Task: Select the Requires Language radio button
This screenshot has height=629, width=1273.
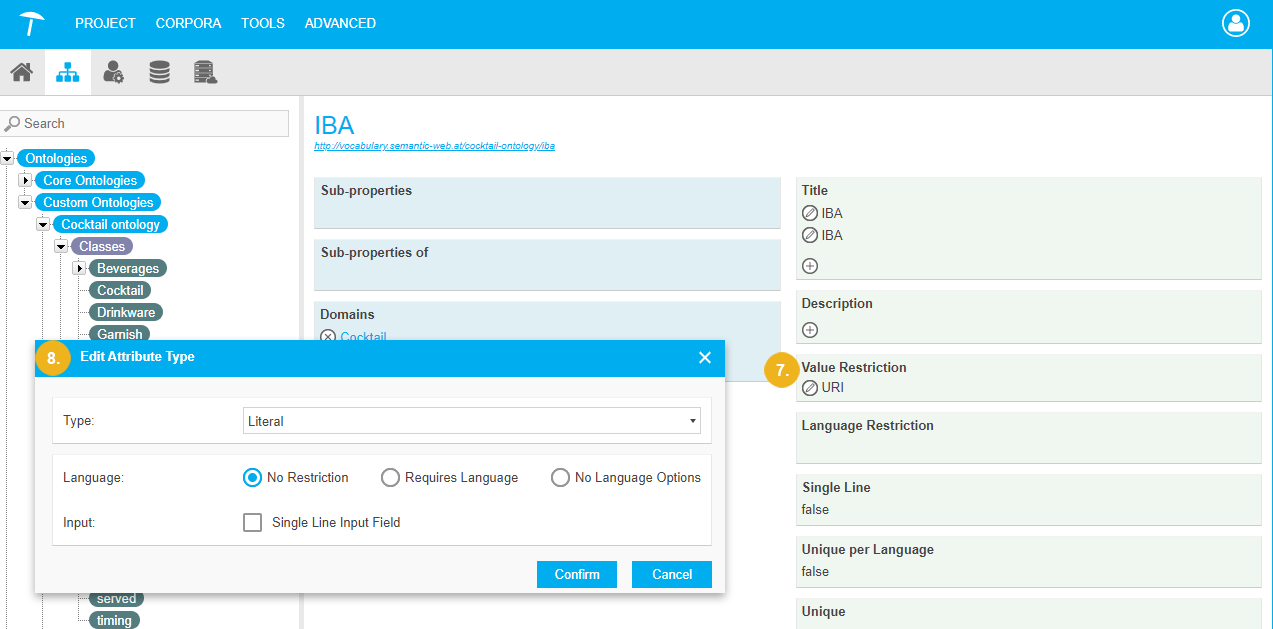Action: point(390,478)
